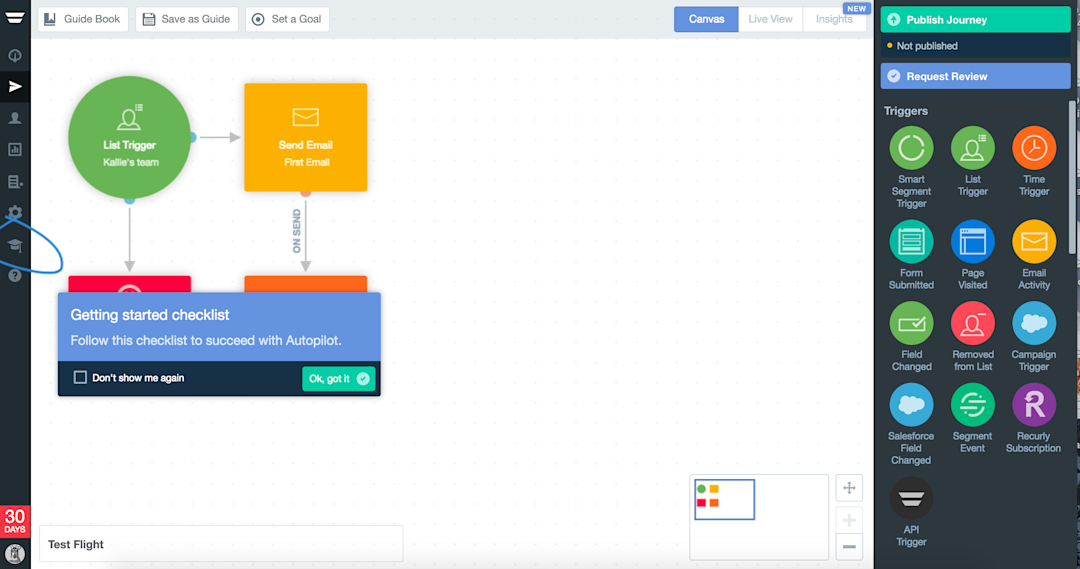Click the pan/move canvas control icon
Viewport: 1080px width, 569px height.
(x=849, y=488)
